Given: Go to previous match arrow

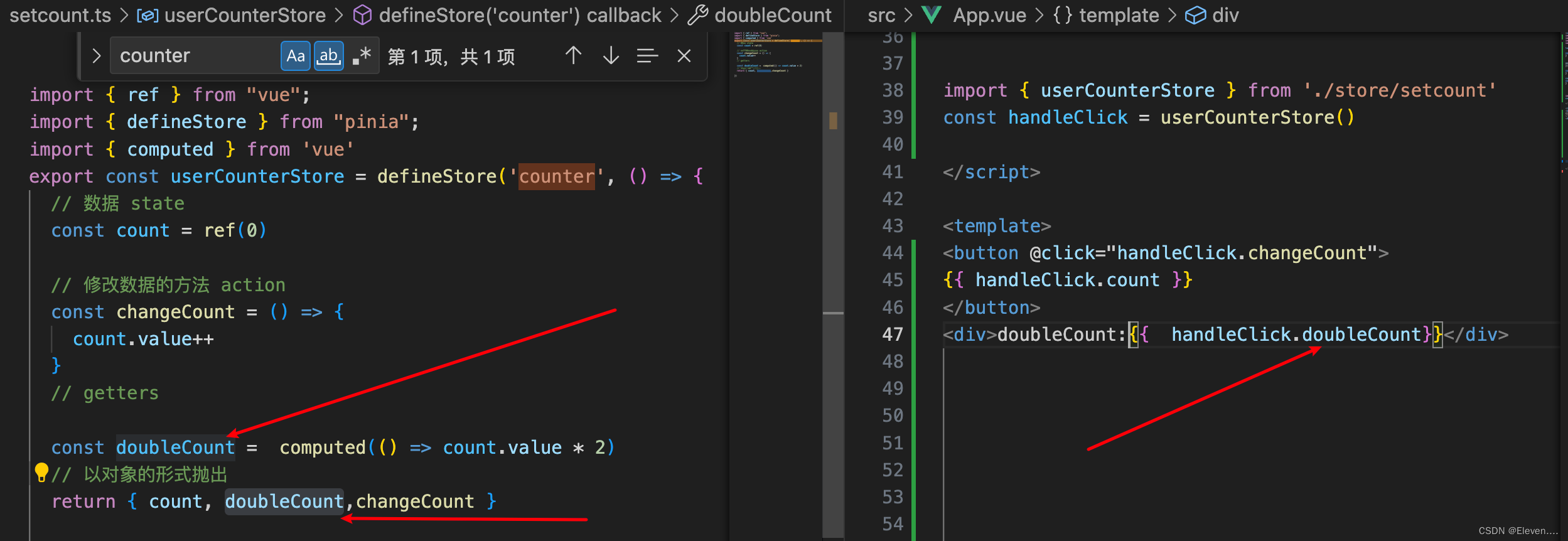Looking at the screenshot, I should click(x=573, y=56).
